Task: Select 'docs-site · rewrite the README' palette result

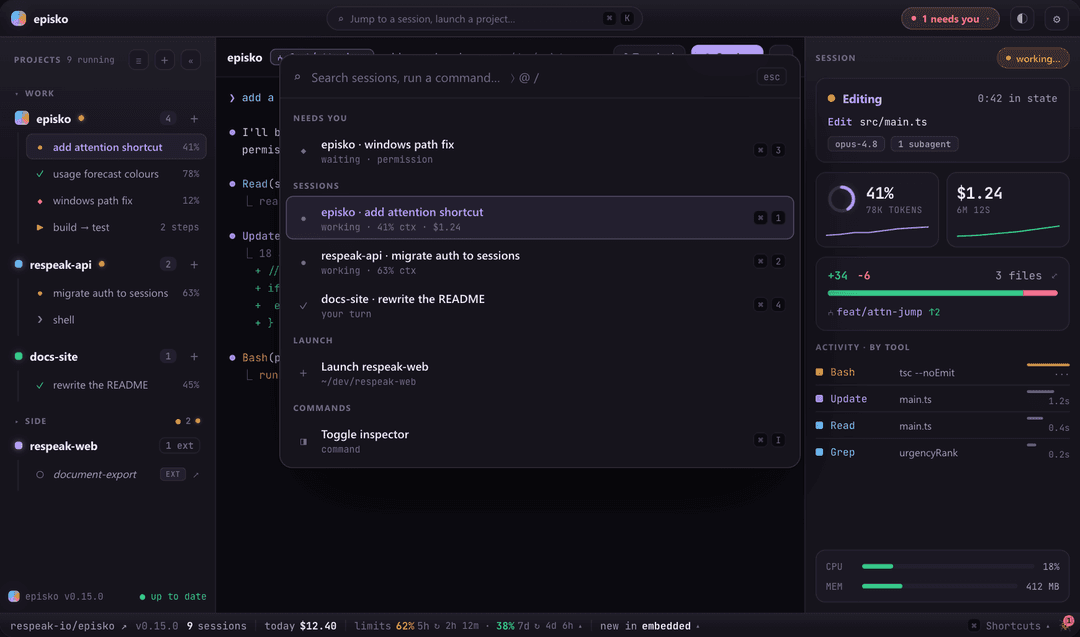Action: click(539, 305)
